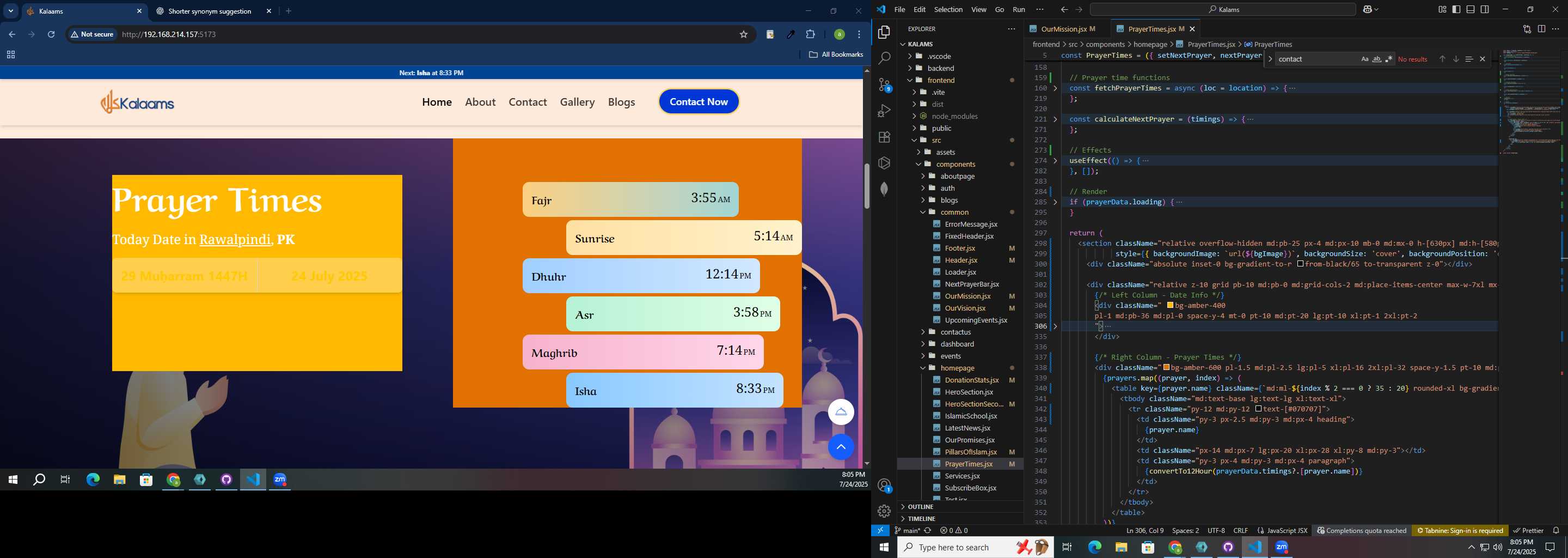Click Customize Layout icon in VS Code title bar
The width and height of the screenshot is (1568, 558).
click(x=1442, y=9)
